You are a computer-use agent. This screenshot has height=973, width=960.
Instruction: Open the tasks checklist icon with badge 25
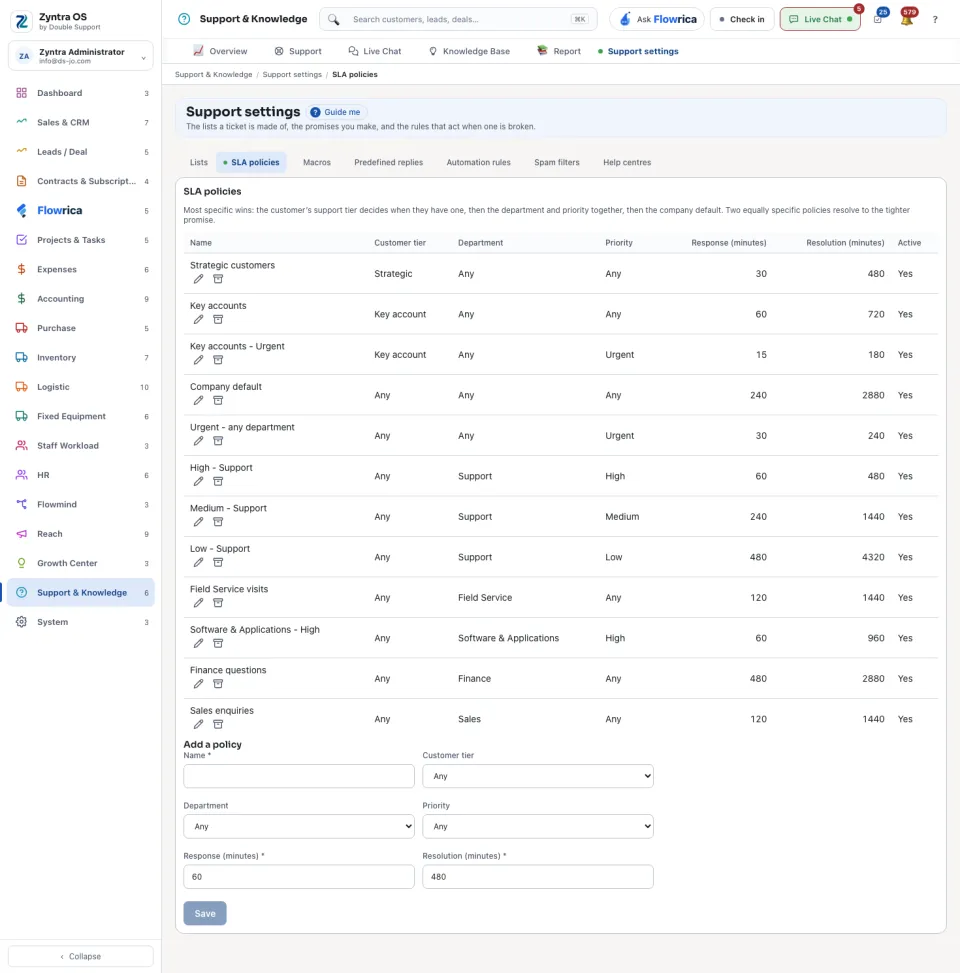[x=878, y=19]
